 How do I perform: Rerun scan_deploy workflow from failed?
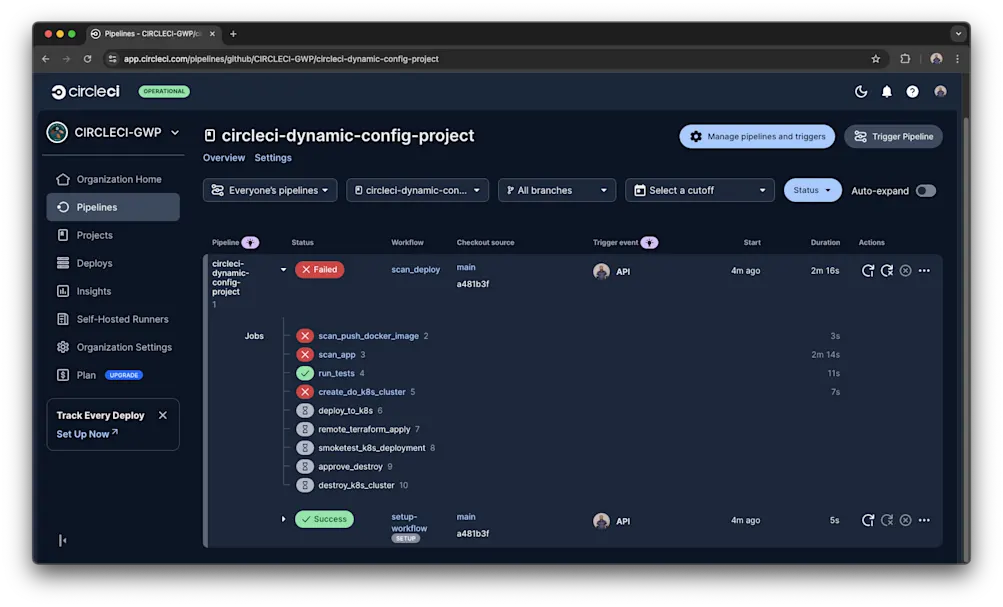tap(887, 271)
